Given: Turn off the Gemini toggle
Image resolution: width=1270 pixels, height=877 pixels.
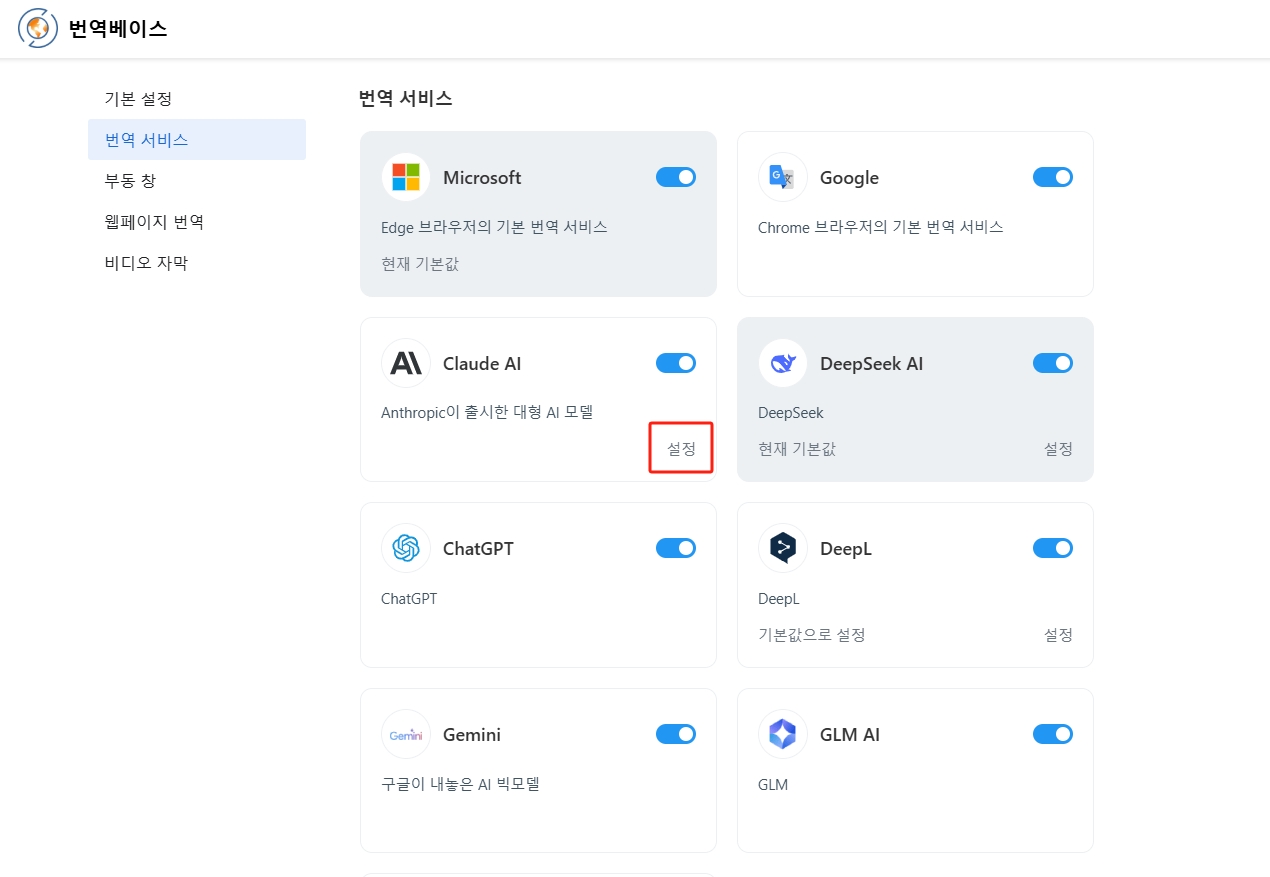Looking at the screenshot, I should pyautogui.click(x=676, y=734).
